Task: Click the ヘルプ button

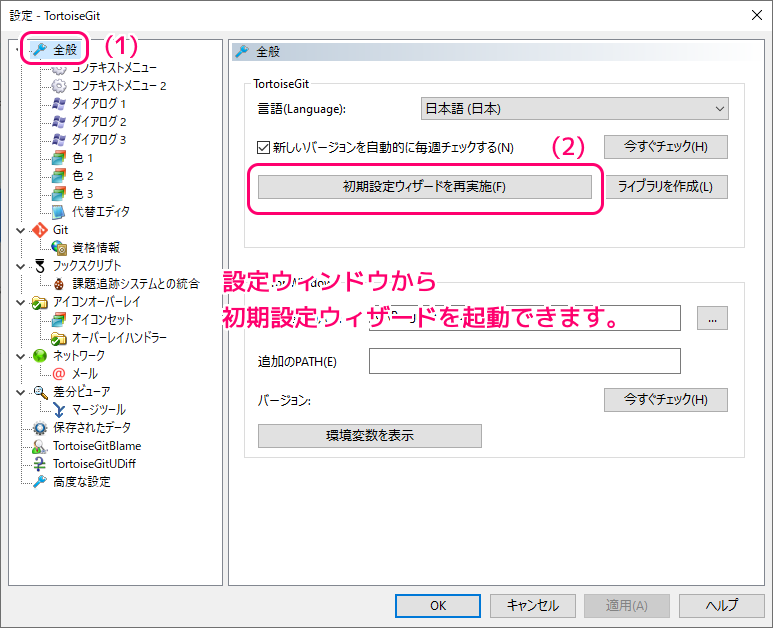Action: click(722, 605)
